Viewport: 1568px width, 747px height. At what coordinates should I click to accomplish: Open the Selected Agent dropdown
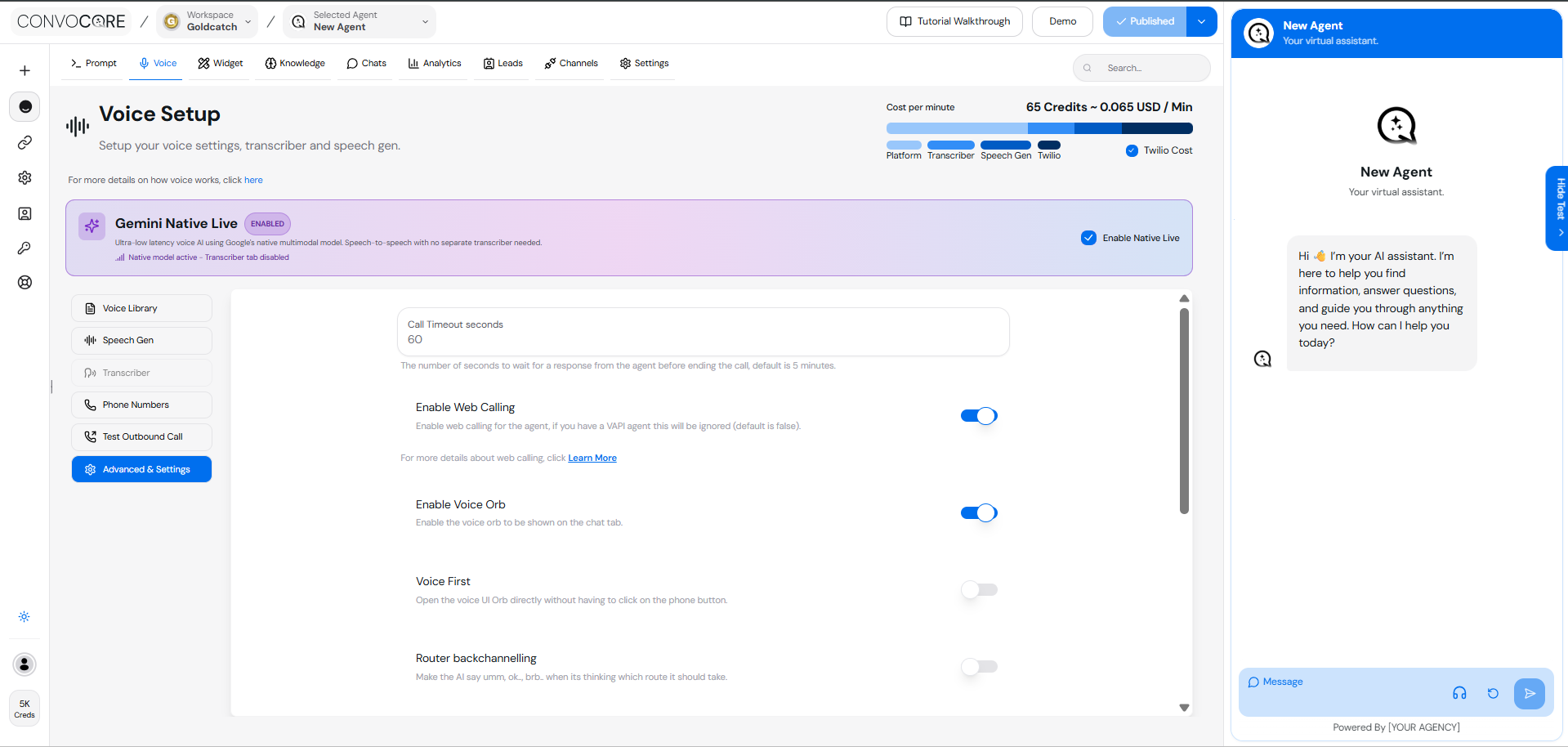(x=424, y=22)
